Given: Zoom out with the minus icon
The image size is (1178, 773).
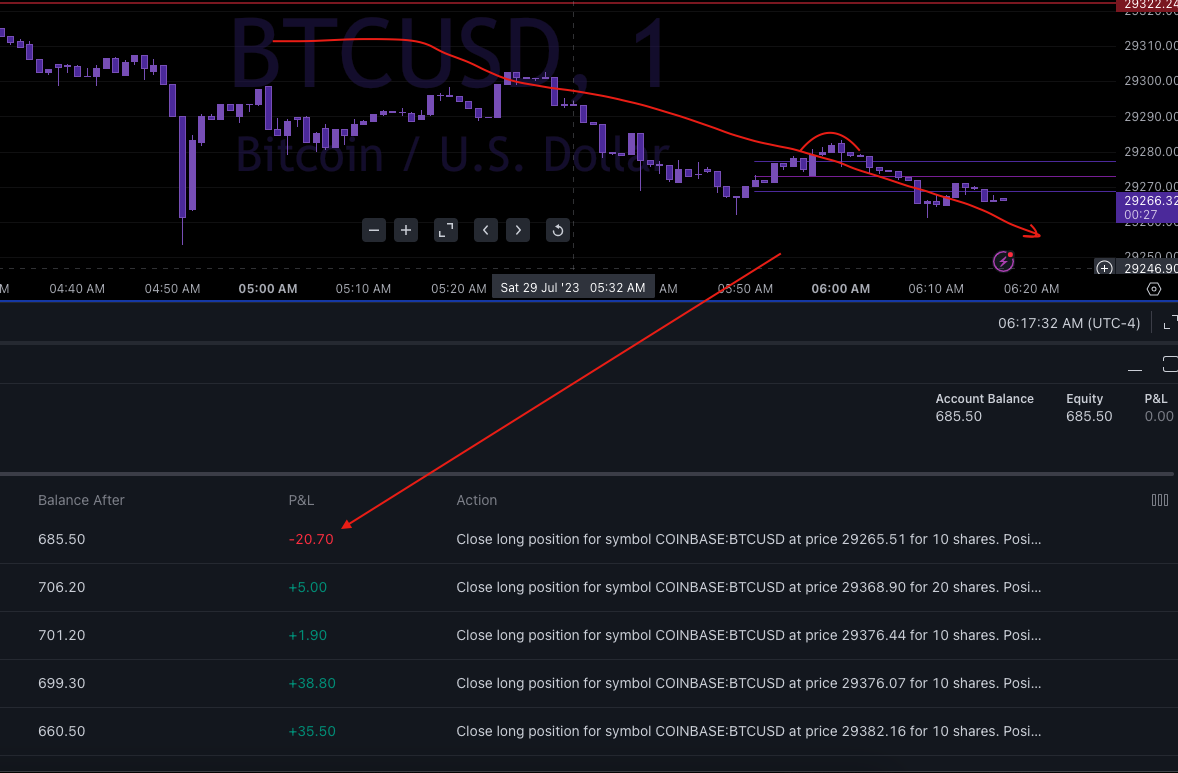Looking at the screenshot, I should tap(373, 230).
